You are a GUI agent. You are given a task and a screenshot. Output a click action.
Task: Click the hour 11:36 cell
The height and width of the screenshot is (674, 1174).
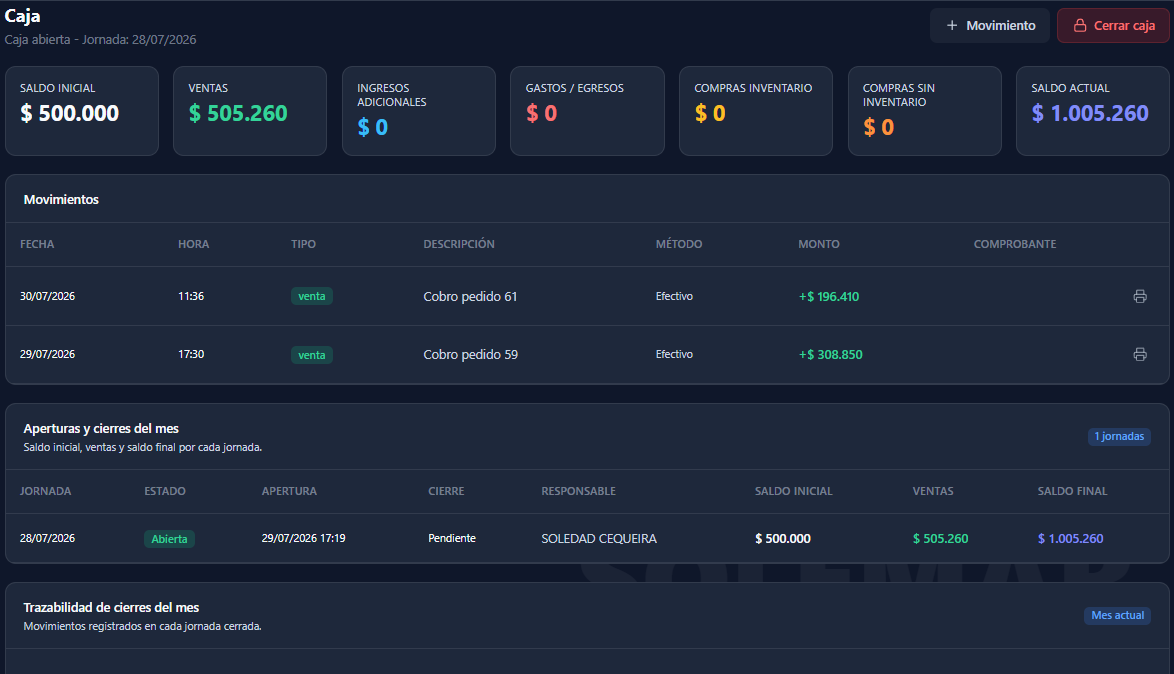(191, 297)
